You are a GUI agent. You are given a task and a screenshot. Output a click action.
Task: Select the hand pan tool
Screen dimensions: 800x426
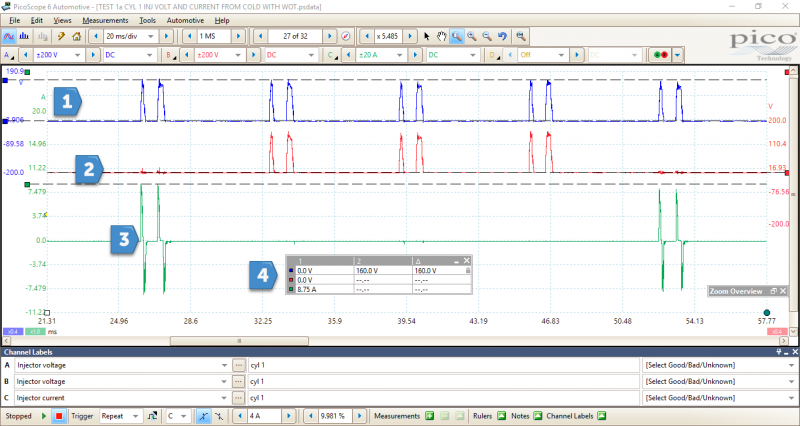pyautogui.click(x=441, y=36)
